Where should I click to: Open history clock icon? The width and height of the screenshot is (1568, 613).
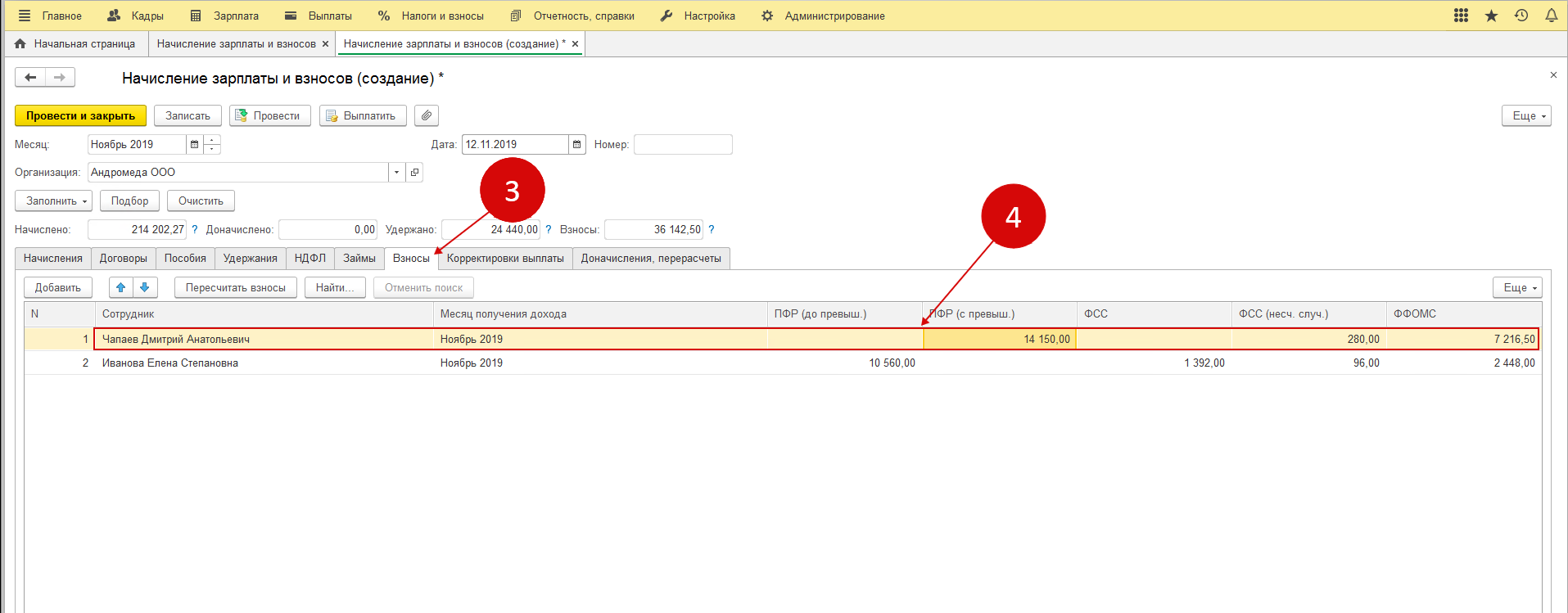[x=1521, y=16]
